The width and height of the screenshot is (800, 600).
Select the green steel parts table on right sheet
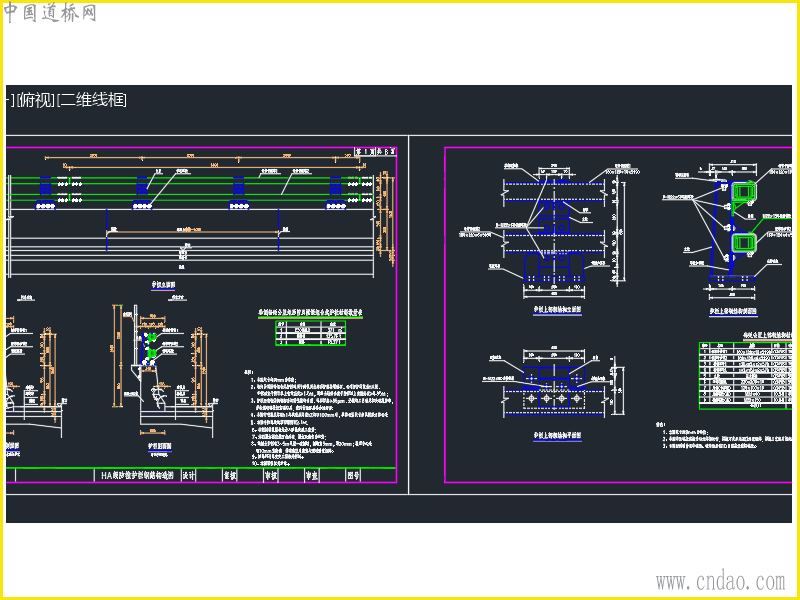[745, 376]
